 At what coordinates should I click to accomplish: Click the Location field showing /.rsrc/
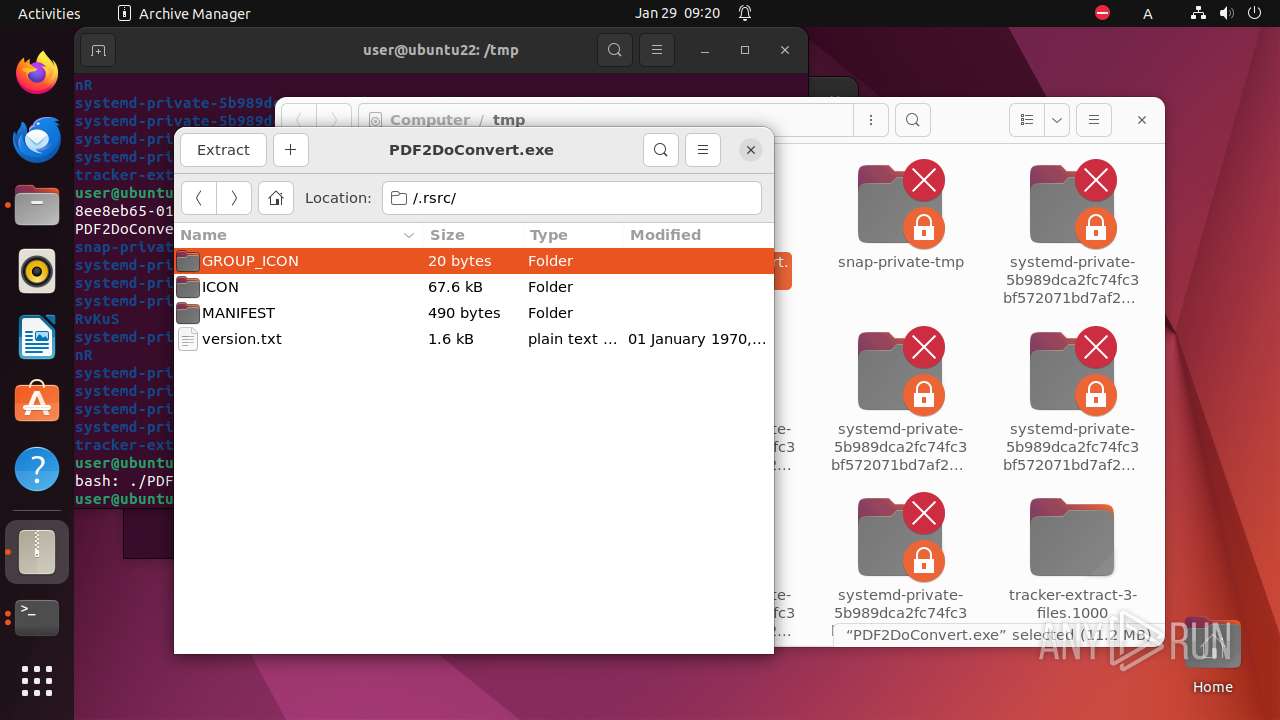572,198
